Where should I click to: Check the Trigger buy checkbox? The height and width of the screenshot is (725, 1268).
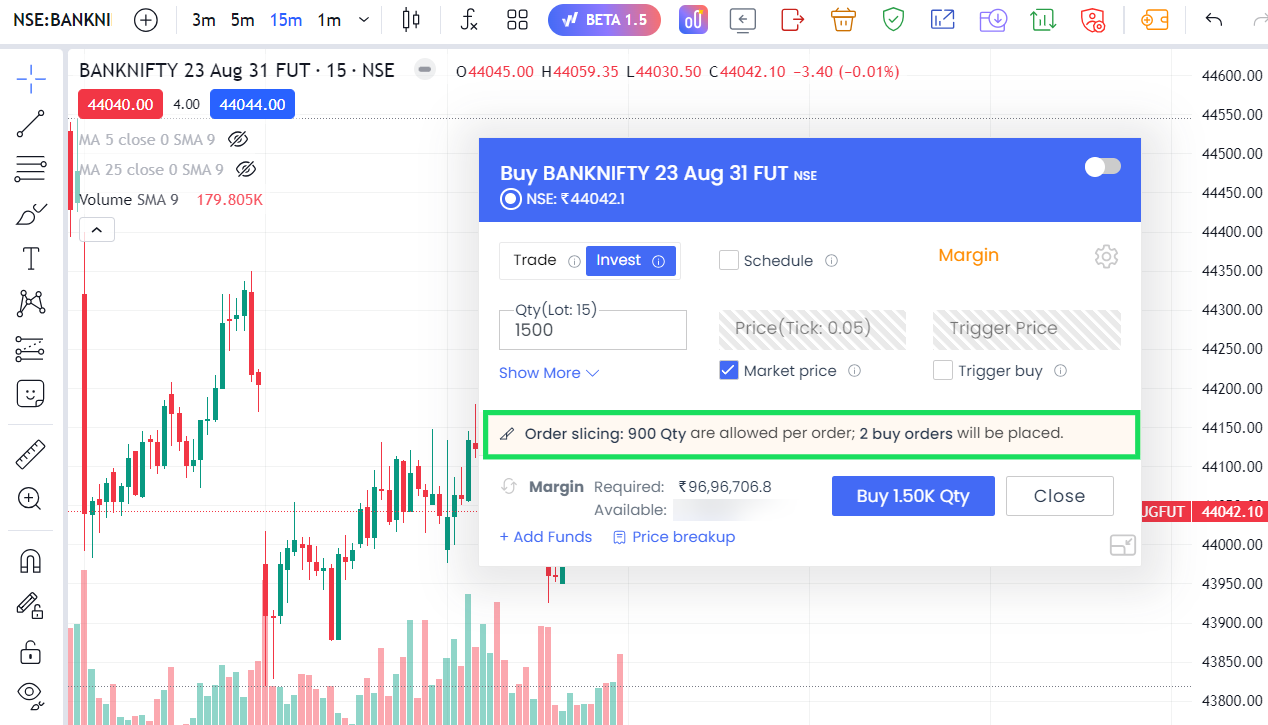click(x=943, y=370)
